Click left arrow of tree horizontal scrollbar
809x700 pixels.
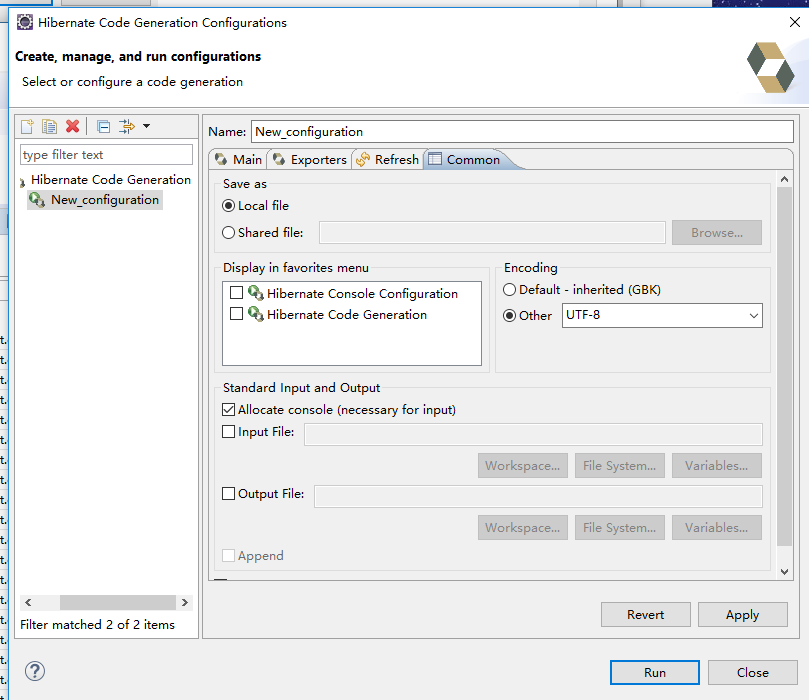tap(28, 603)
